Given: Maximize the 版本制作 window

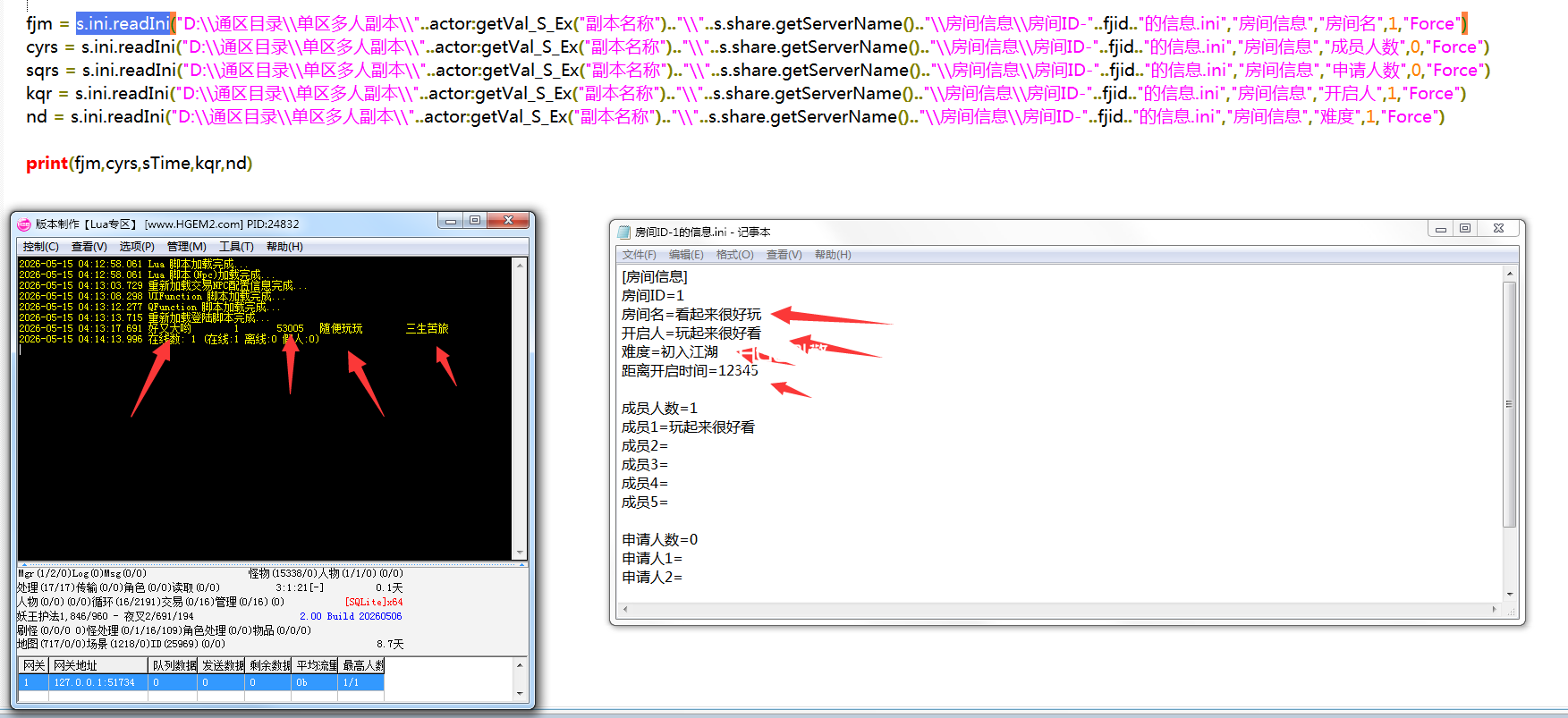Looking at the screenshot, I should point(475,221).
